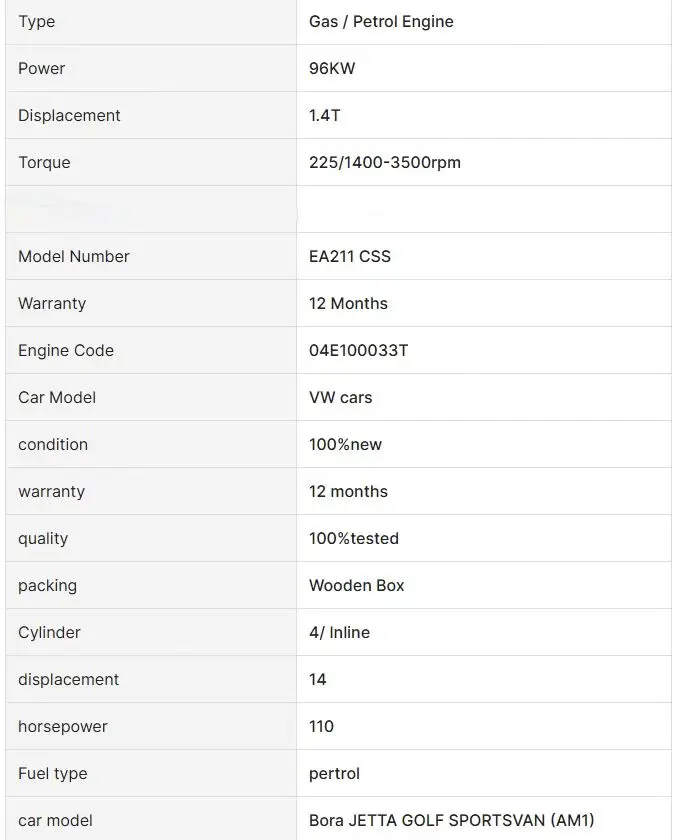Screen dimensions: 700x840
Task: Click the '12 Months' Warranty value
Action: (348, 303)
